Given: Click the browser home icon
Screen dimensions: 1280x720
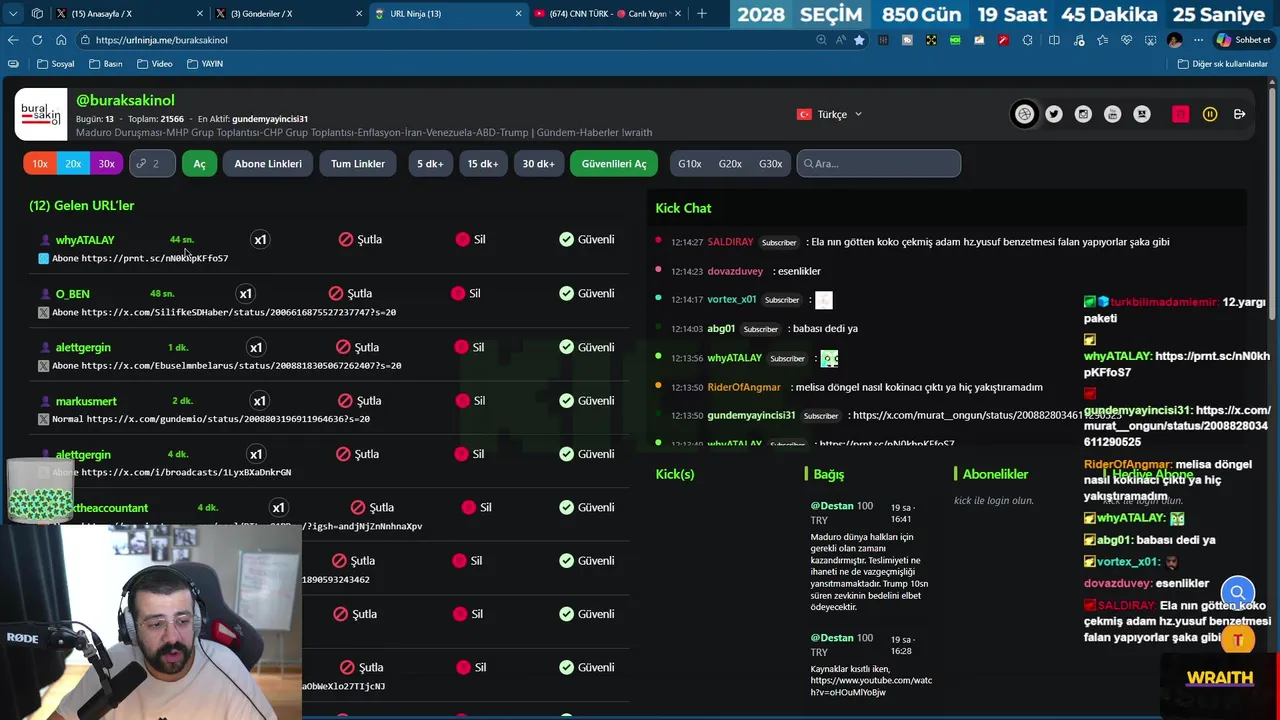Looking at the screenshot, I should click(x=61, y=40).
